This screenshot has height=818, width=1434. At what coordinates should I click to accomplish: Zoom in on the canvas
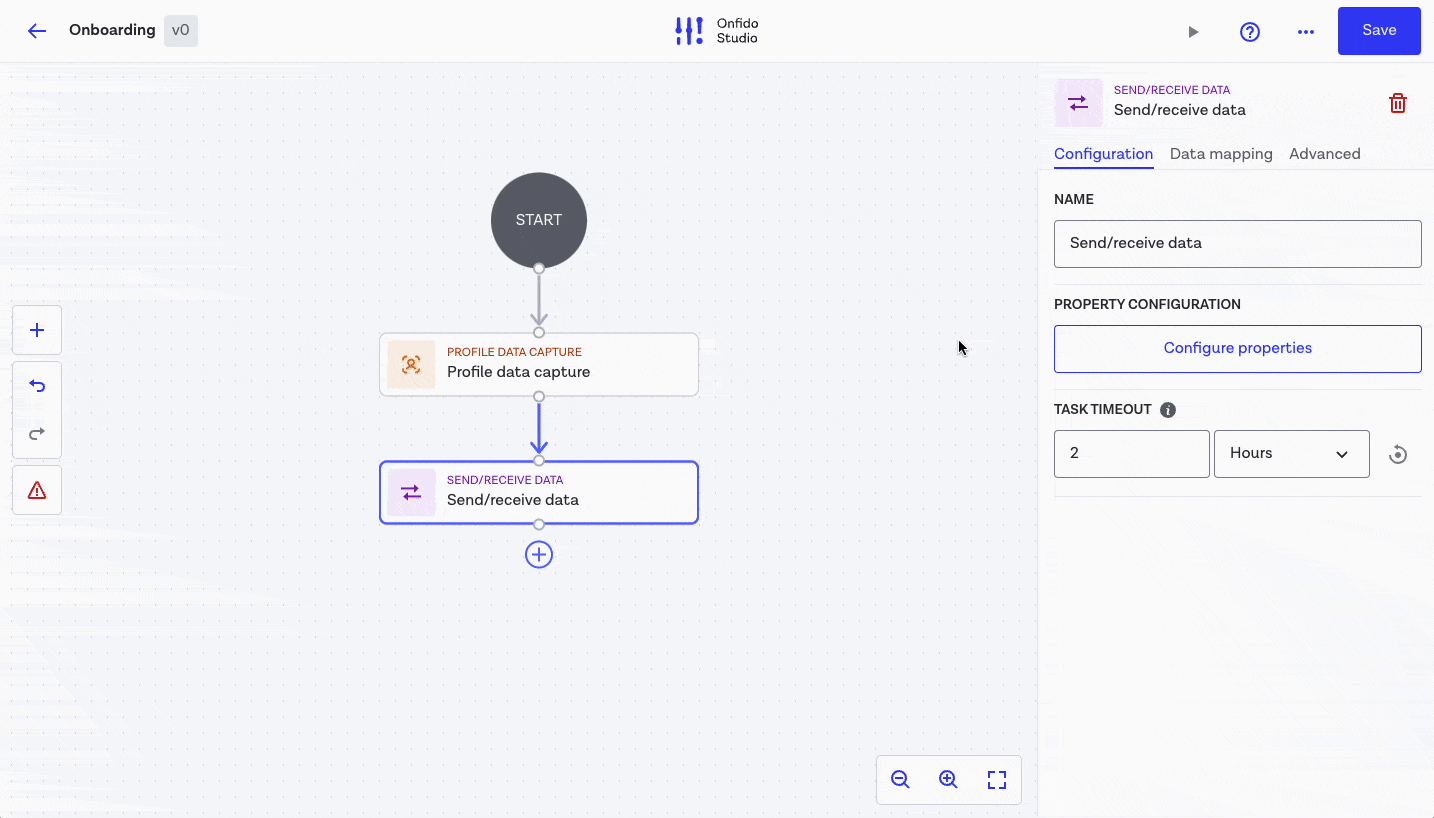pos(948,780)
